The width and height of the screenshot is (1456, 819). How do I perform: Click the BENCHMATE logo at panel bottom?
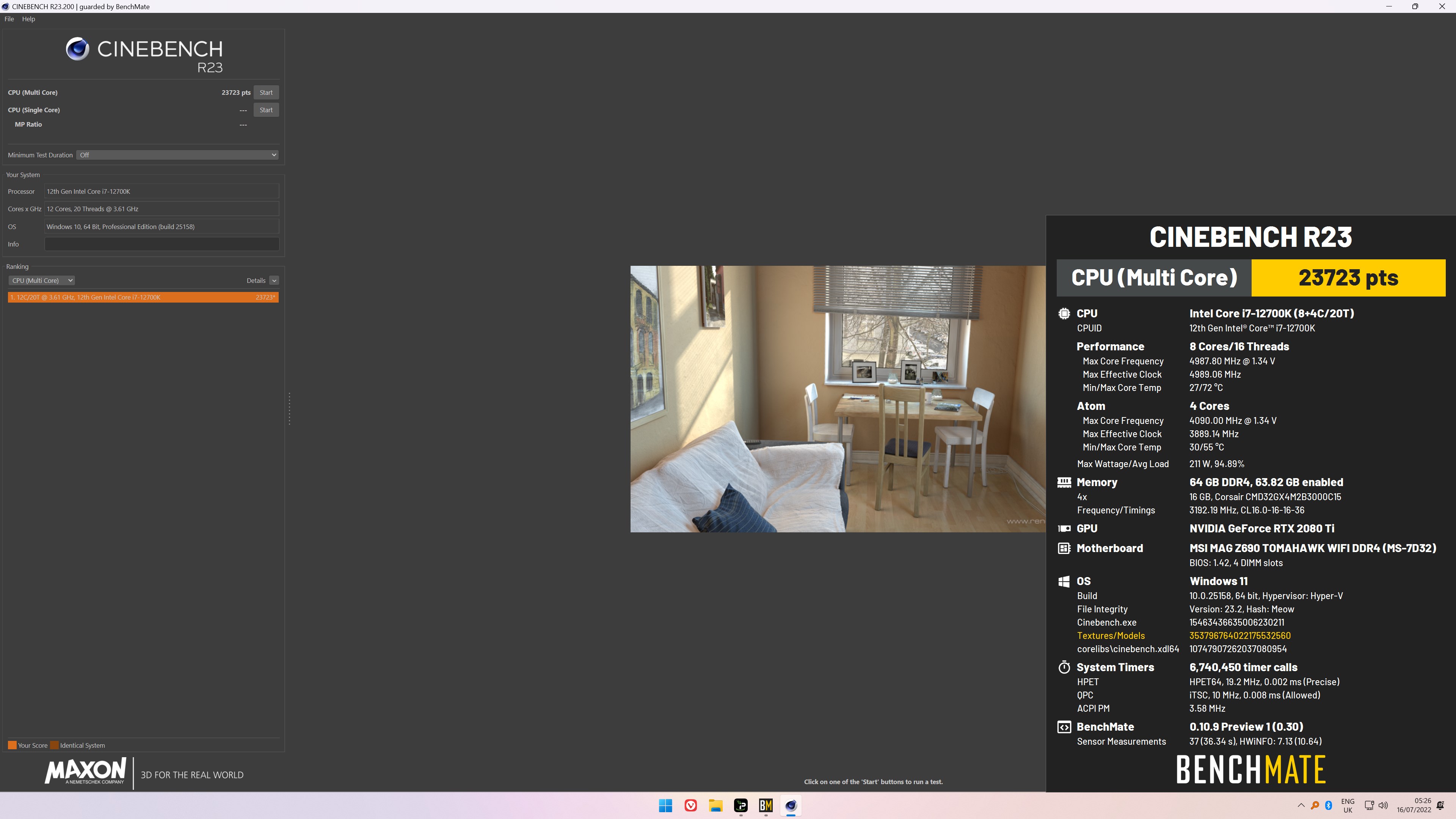(x=1251, y=769)
